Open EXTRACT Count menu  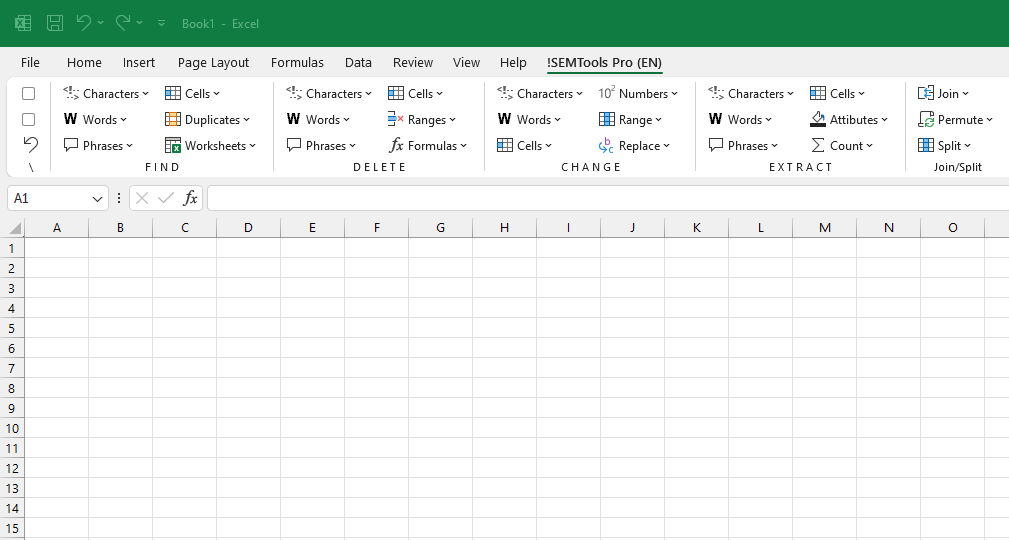842,145
